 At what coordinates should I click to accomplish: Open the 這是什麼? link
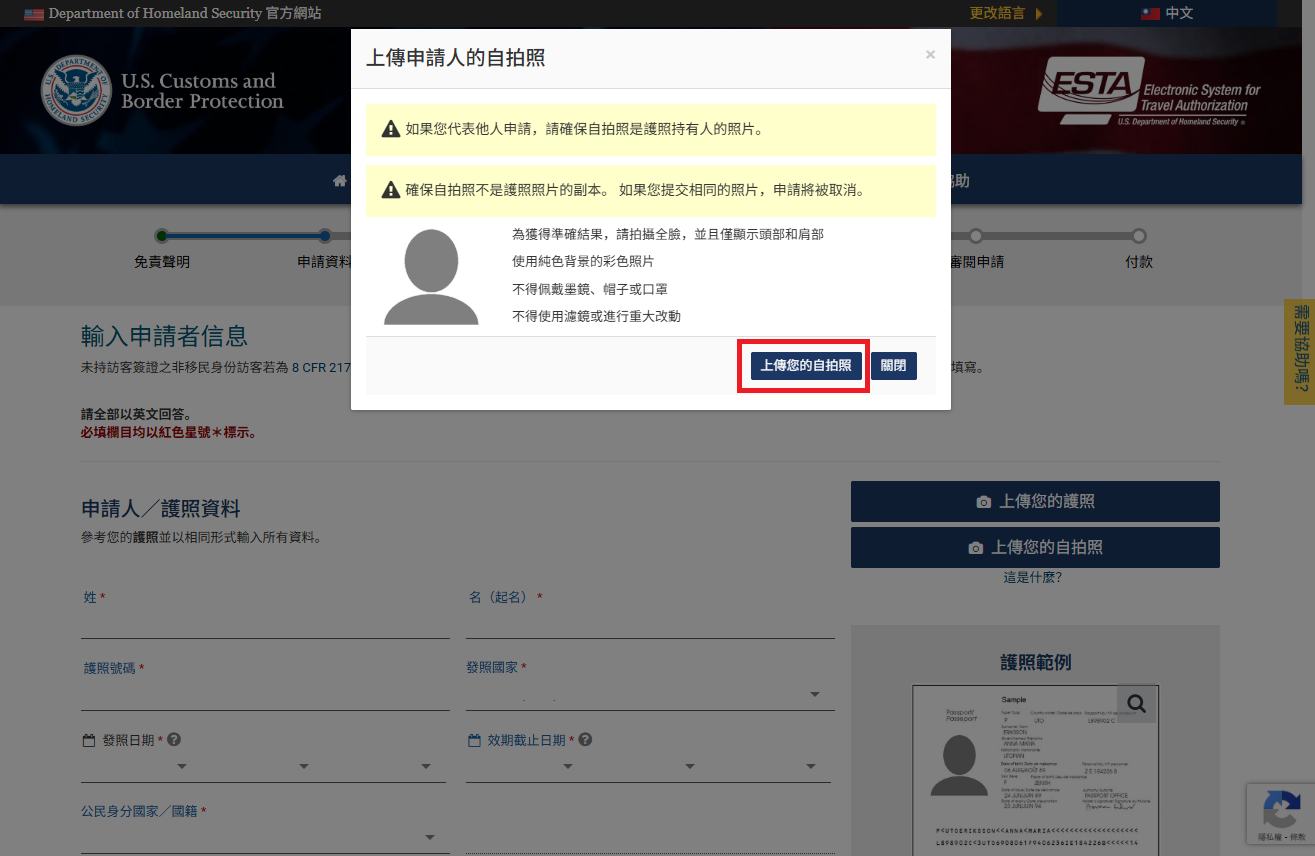pos(1035,577)
